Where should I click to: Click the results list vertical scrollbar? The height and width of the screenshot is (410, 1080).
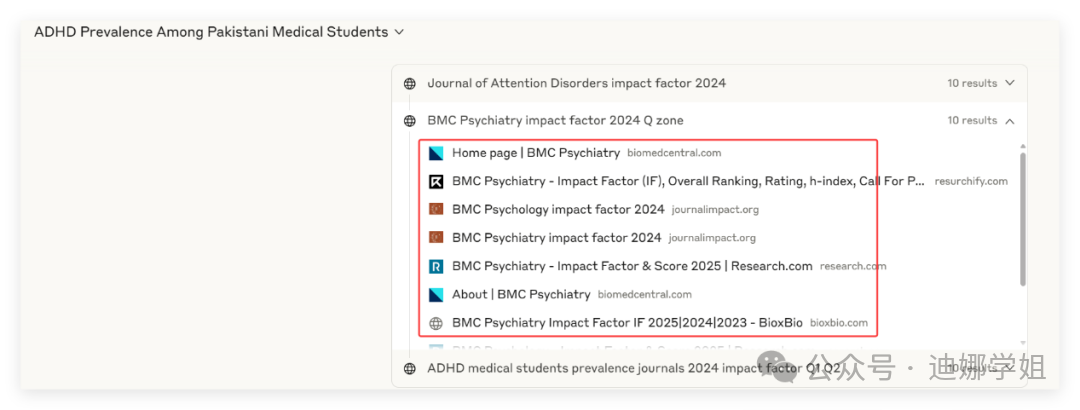(x=1022, y=219)
